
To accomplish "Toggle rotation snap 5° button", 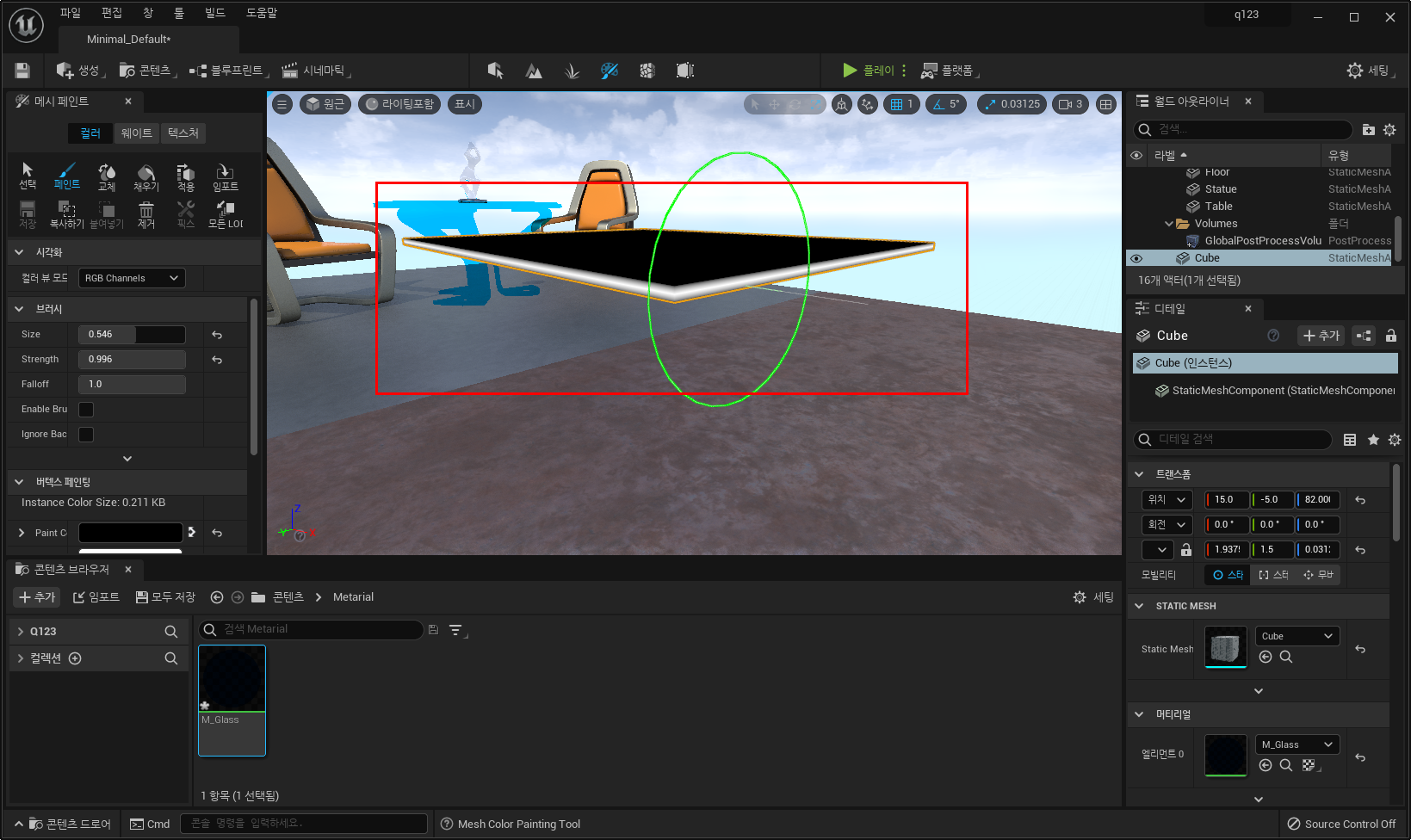I will click(x=946, y=104).
